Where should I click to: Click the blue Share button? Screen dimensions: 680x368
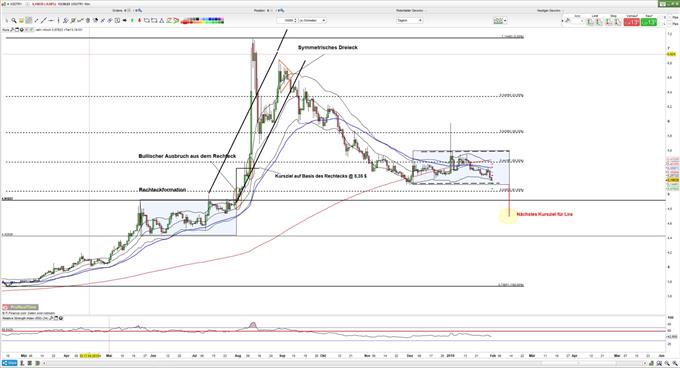(10, 363)
